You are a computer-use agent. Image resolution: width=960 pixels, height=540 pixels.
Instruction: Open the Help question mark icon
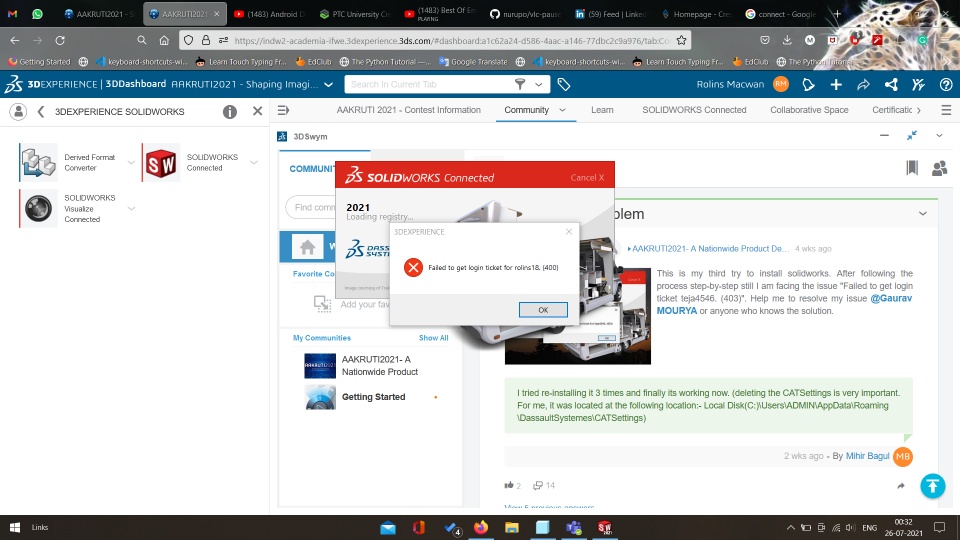click(x=946, y=84)
